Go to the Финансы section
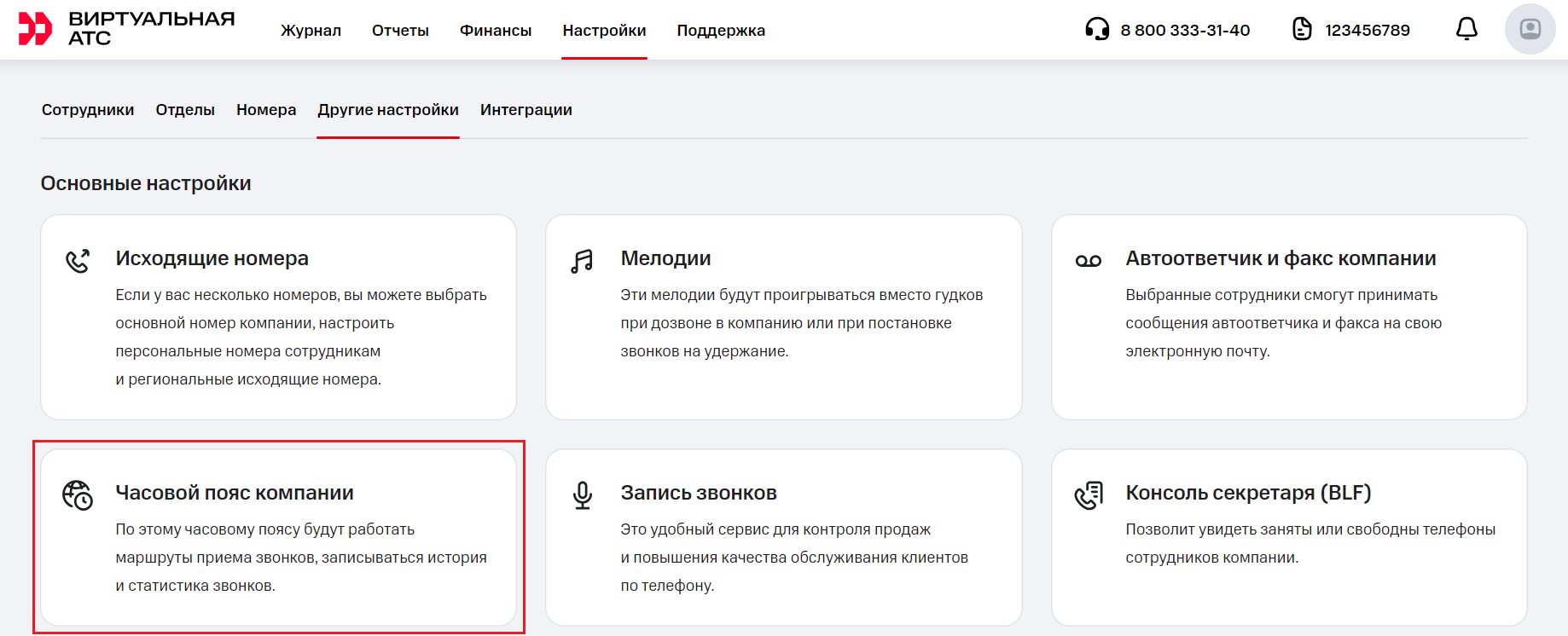Image resolution: width=1568 pixels, height=636 pixels. pos(496,31)
